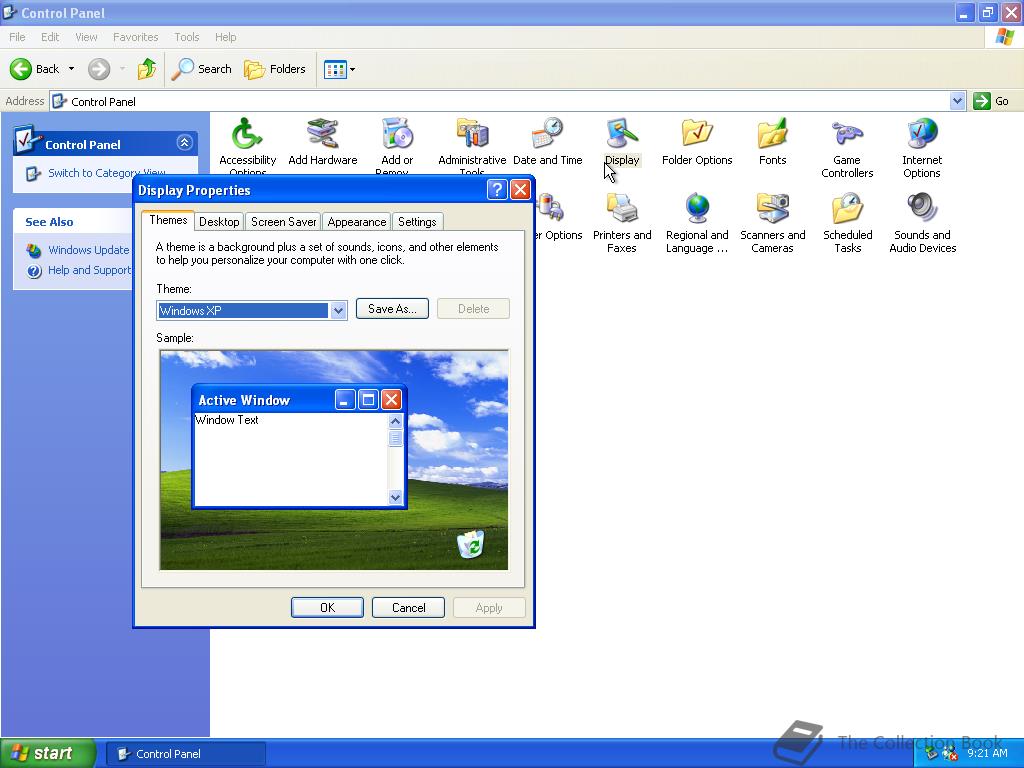Open the Edit menu

coord(50,37)
